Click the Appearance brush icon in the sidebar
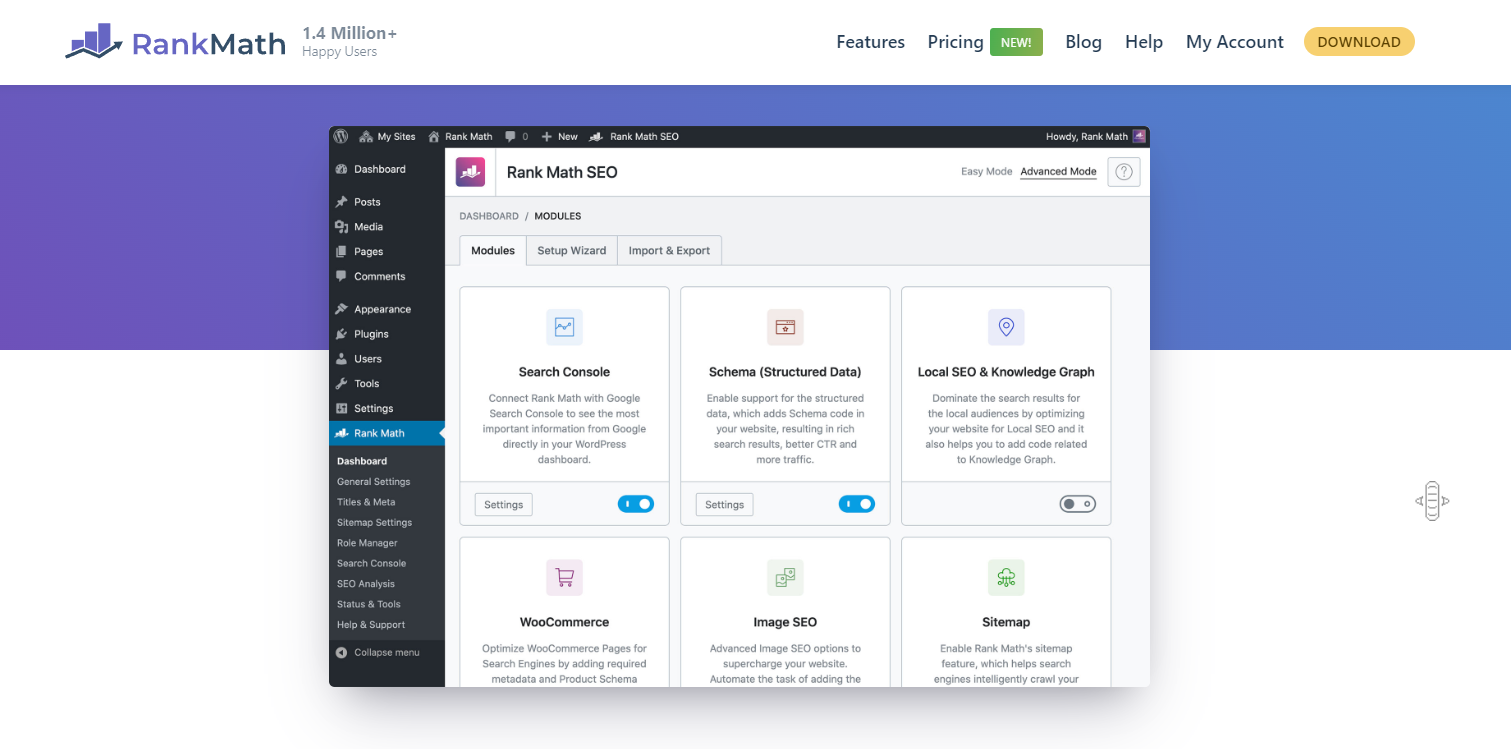The width and height of the screenshot is (1511, 749). tap(342, 309)
